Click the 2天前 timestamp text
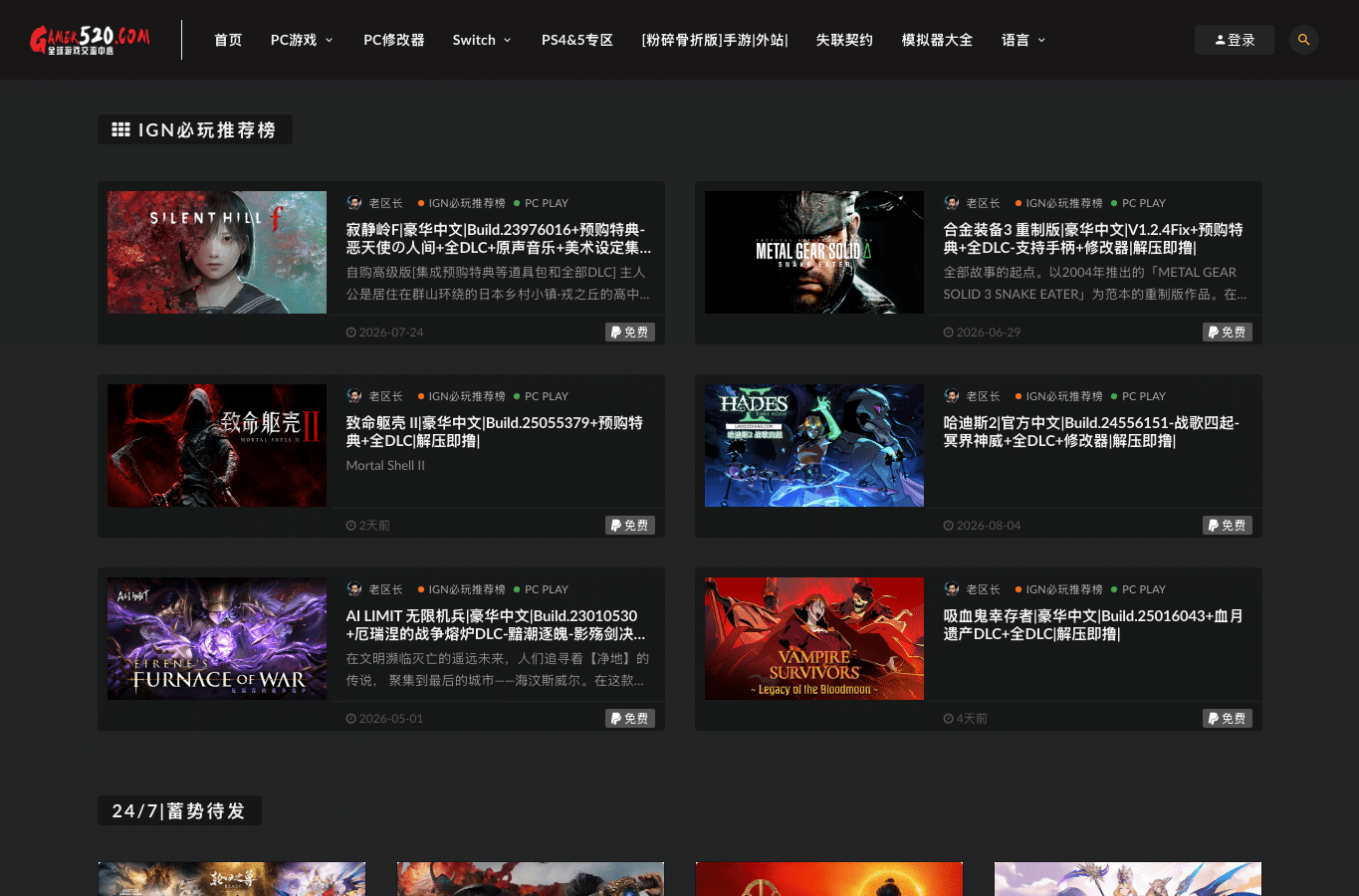This screenshot has width=1359, height=896. (x=368, y=526)
